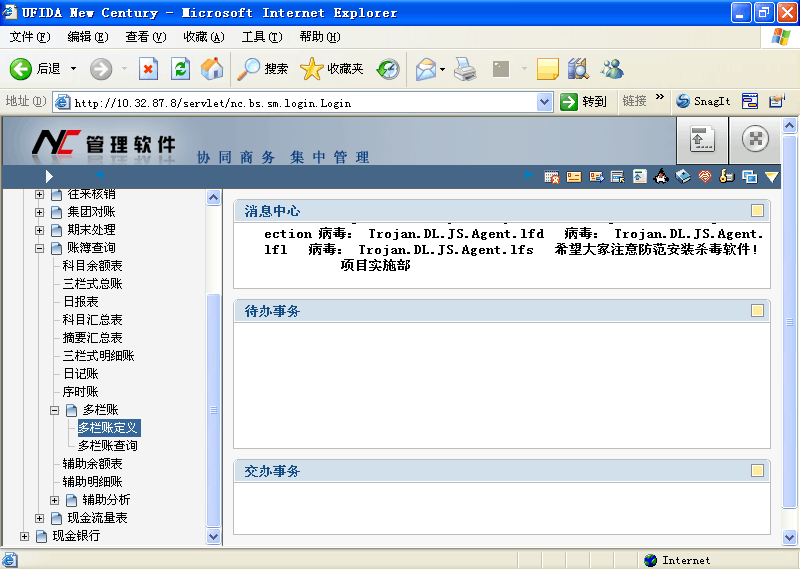The height and width of the screenshot is (569, 800).
Task: Click the gold key and lock icon
Action: point(727,177)
